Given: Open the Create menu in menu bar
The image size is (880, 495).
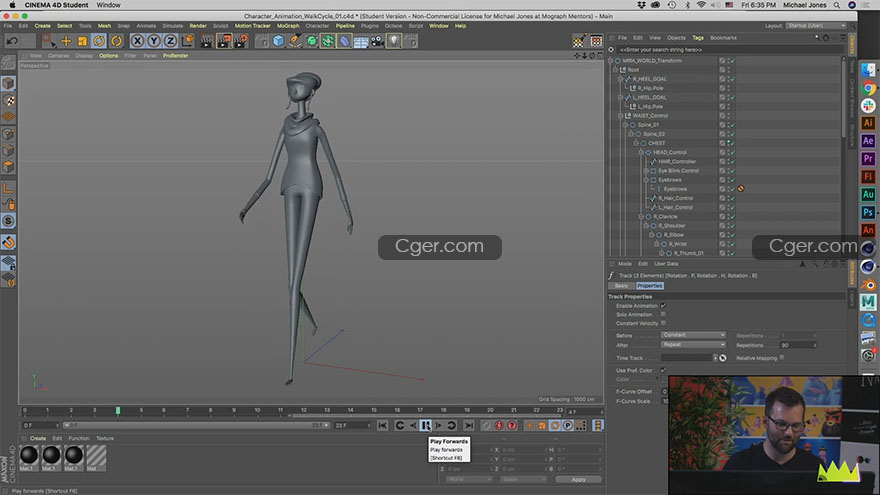Looking at the screenshot, I should tap(43, 26).
